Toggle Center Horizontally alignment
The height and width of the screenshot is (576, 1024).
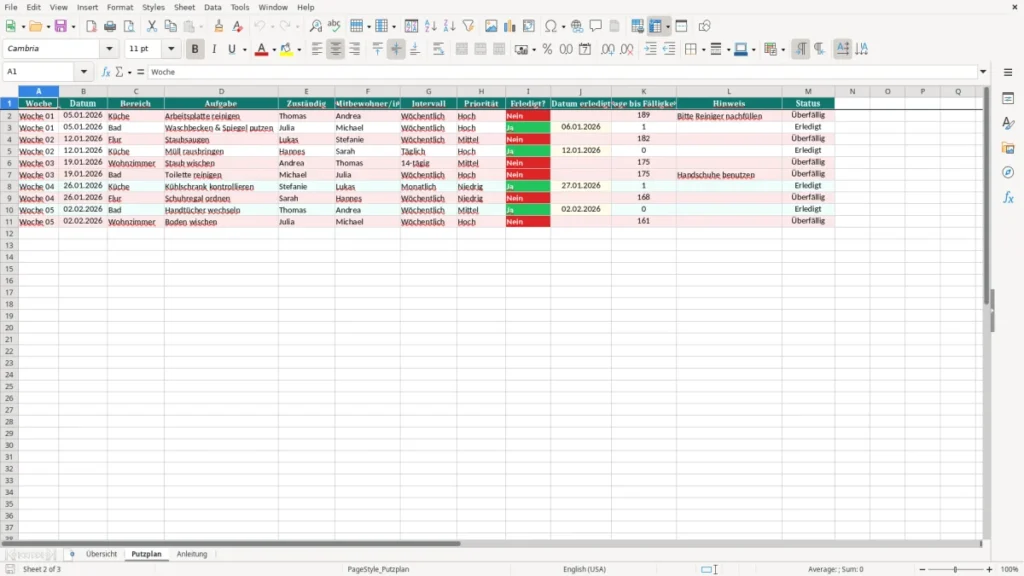click(336, 49)
